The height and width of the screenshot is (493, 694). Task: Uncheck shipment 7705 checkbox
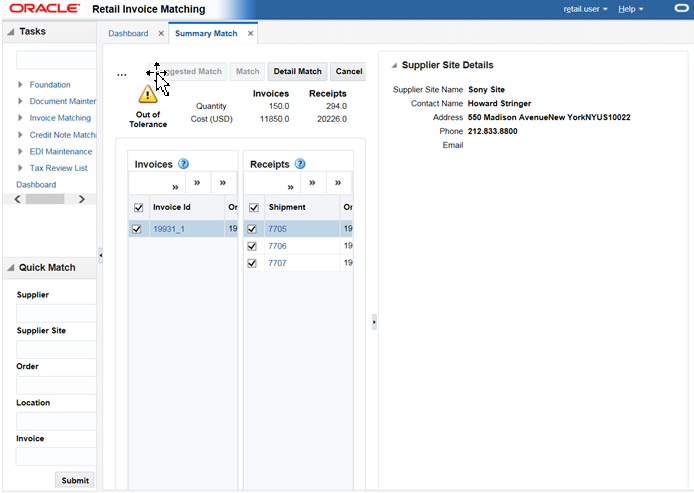252,229
